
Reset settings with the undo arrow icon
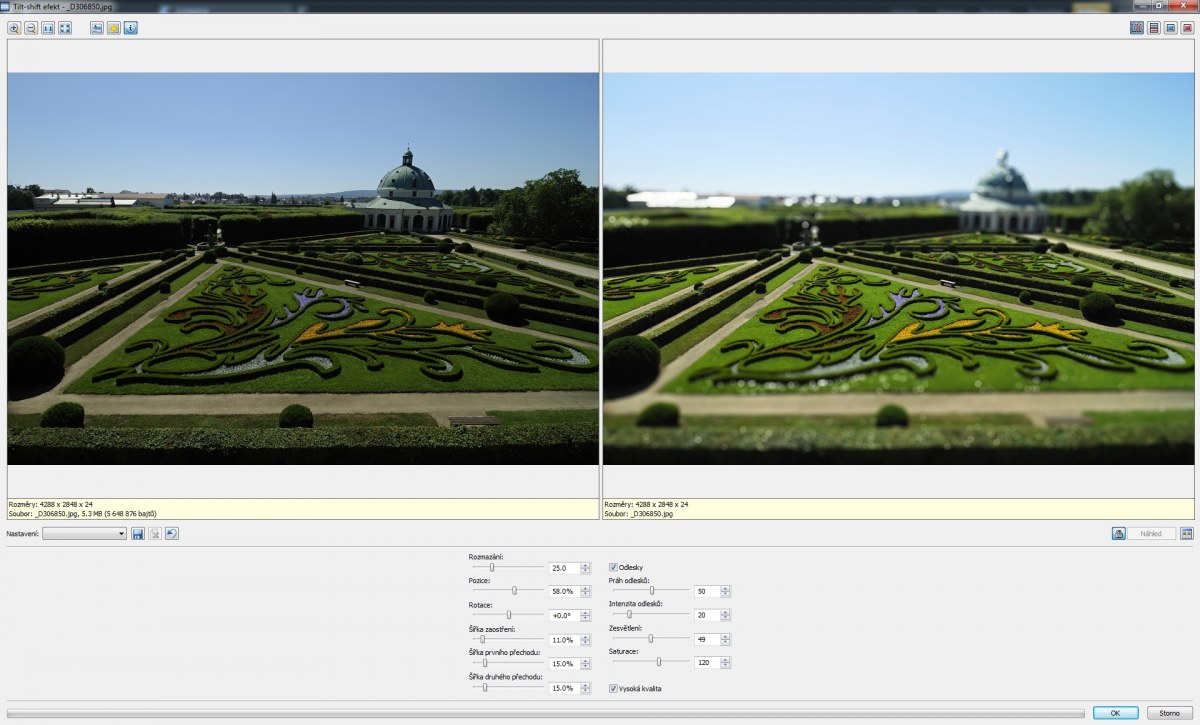coord(172,534)
